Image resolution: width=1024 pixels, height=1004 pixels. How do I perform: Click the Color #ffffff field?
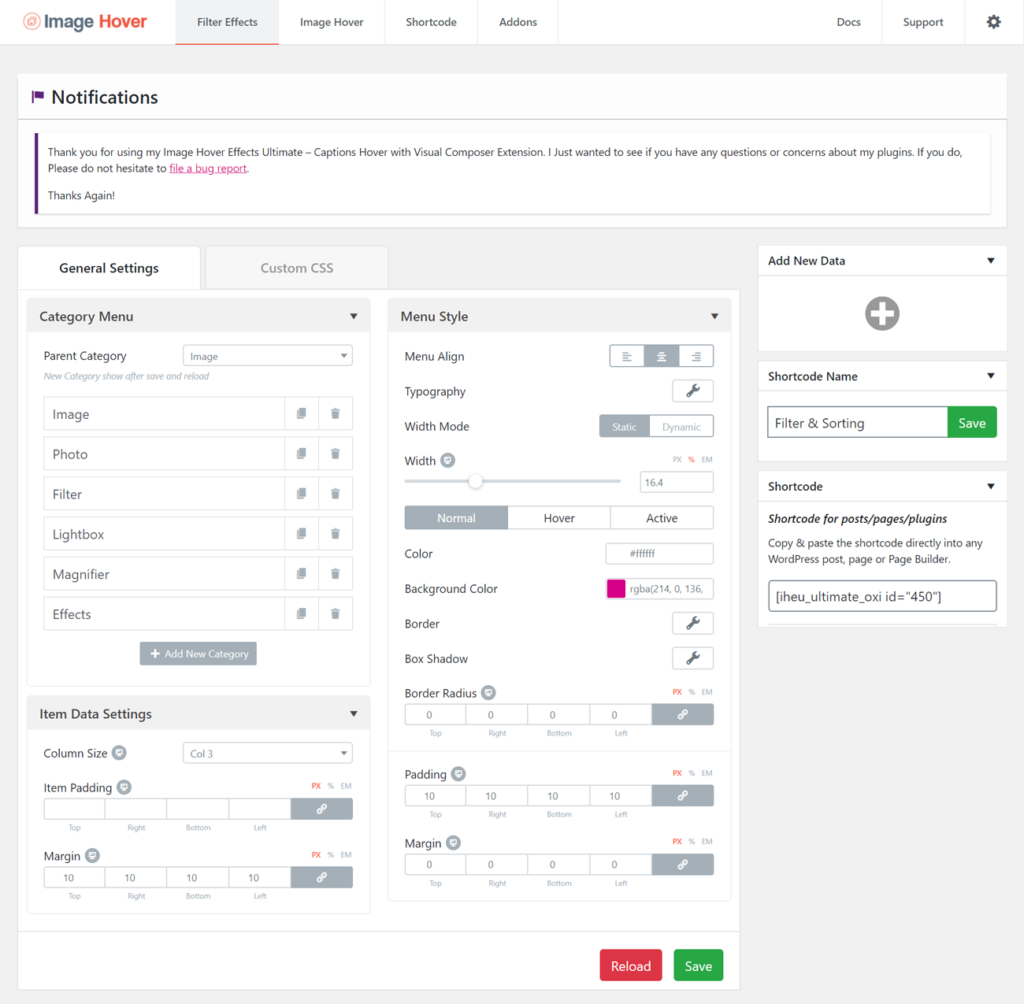coord(660,553)
